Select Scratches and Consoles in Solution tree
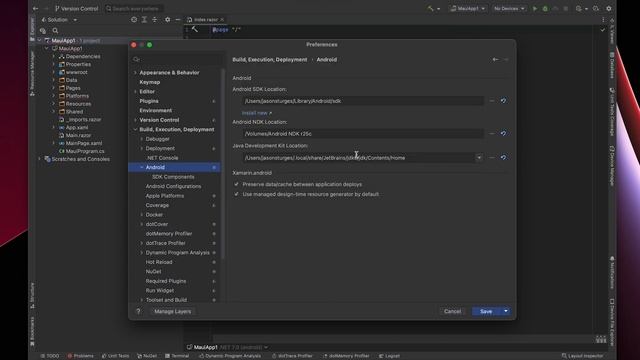This screenshot has width=640, height=360. point(80,159)
